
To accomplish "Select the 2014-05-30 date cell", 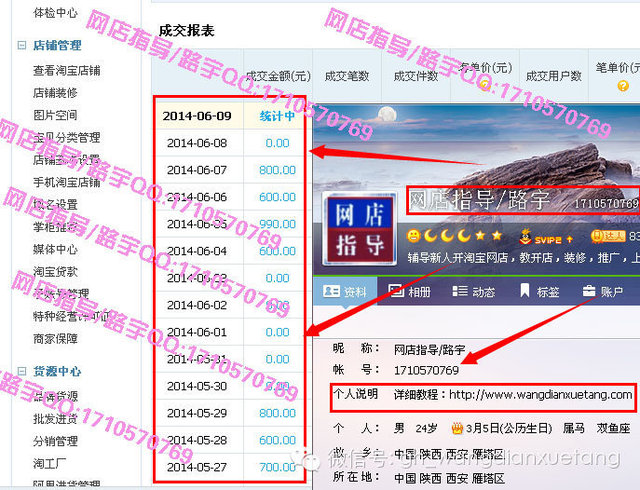I will pyautogui.click(x=197, y=386).
